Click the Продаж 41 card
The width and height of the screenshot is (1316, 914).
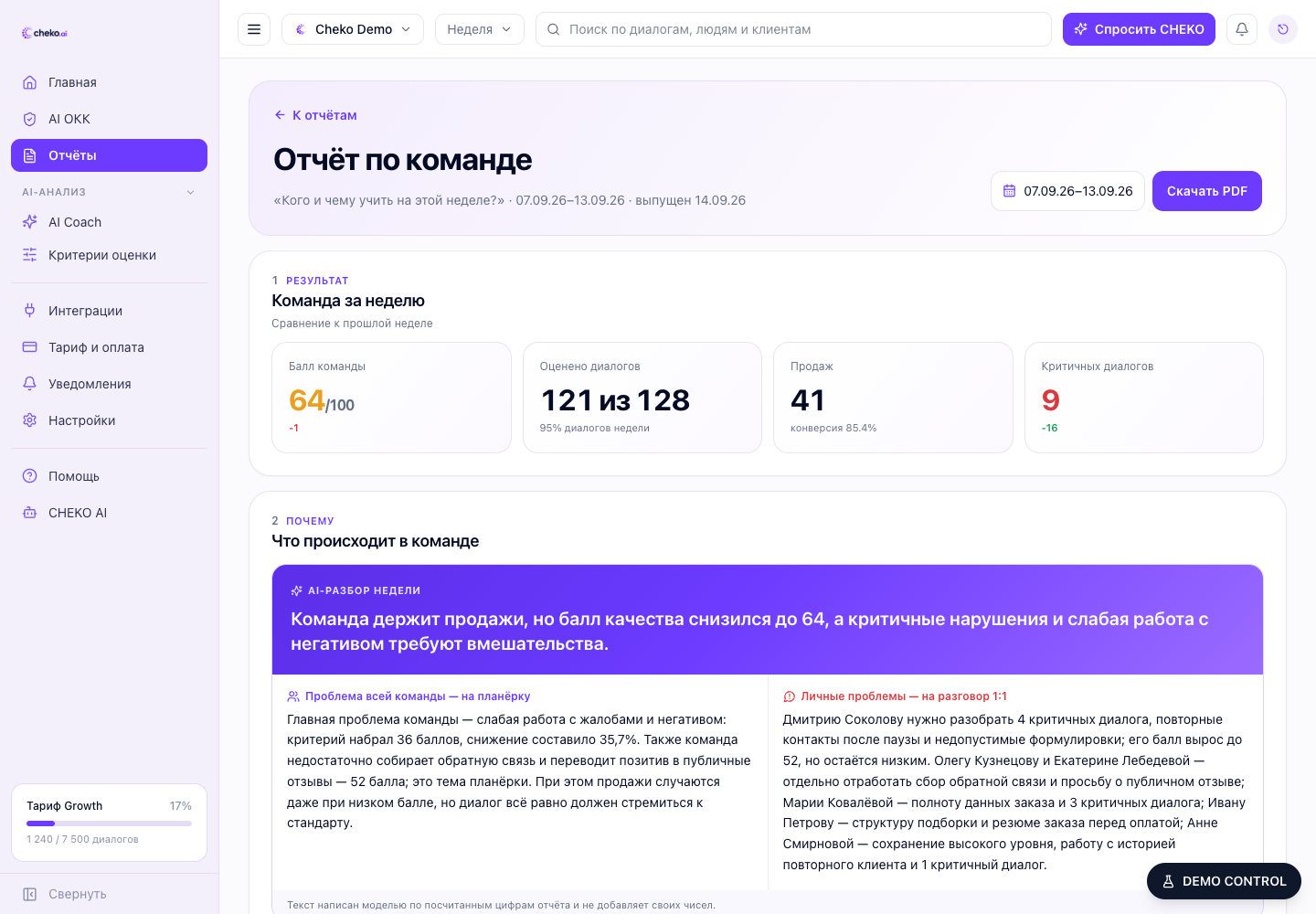[x=893, y=398]
